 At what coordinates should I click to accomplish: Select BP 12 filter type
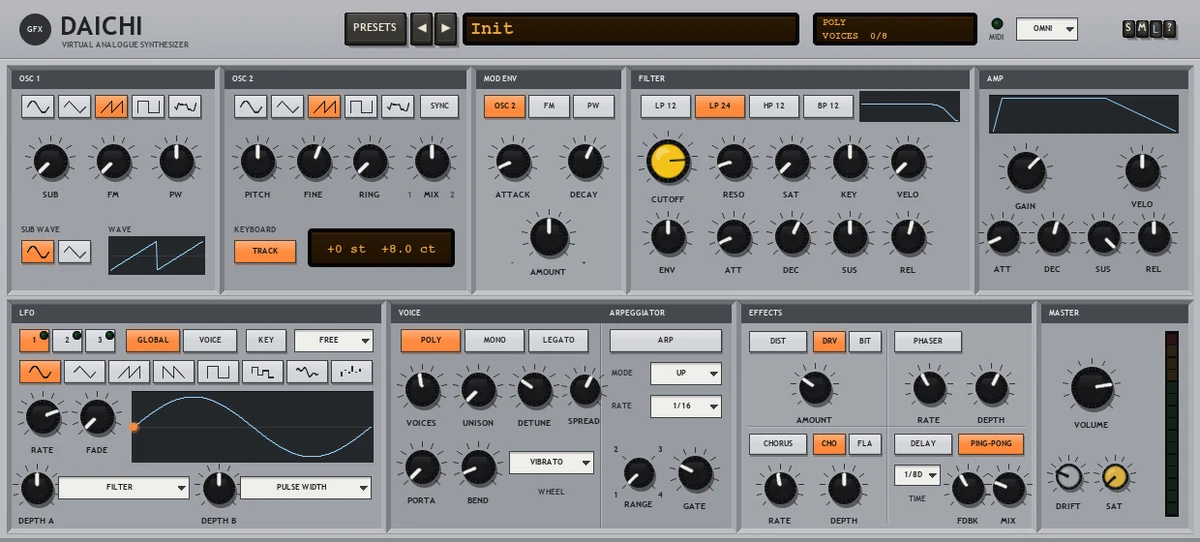[828, 106]
